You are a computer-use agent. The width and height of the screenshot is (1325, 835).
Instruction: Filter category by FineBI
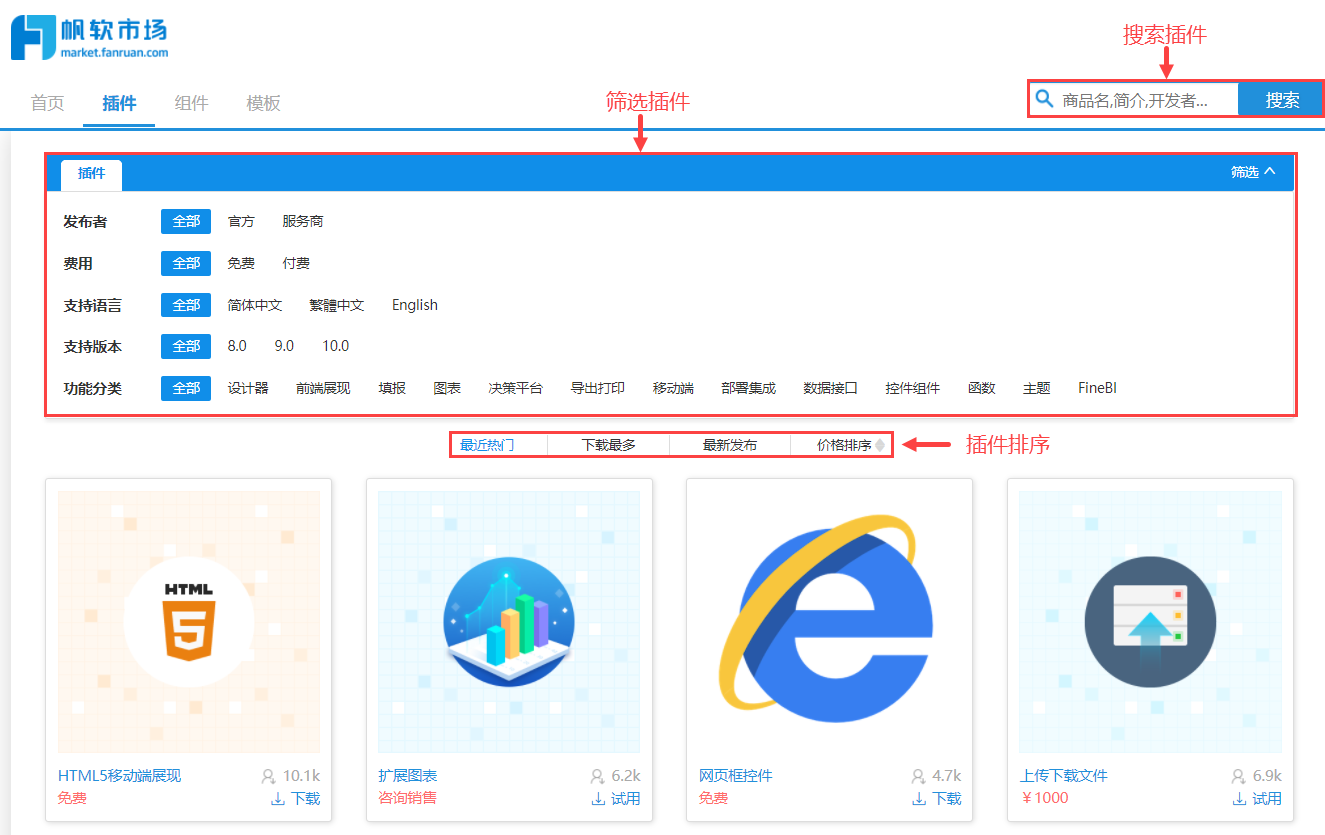tap(1097, 388)
